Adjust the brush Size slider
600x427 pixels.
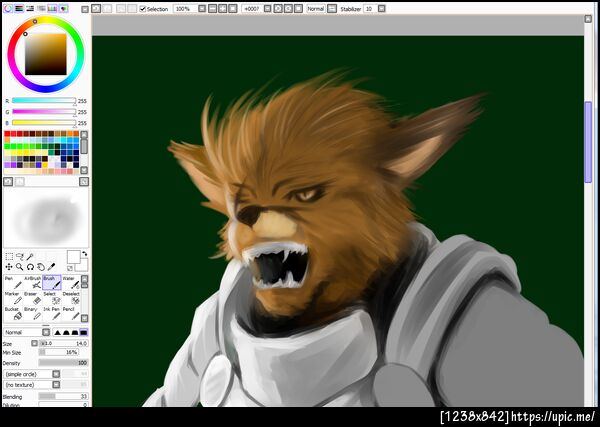64,343
